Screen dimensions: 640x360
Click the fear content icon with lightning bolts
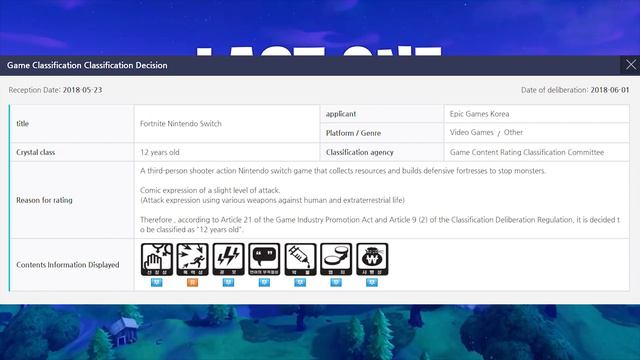coord(229,259)
